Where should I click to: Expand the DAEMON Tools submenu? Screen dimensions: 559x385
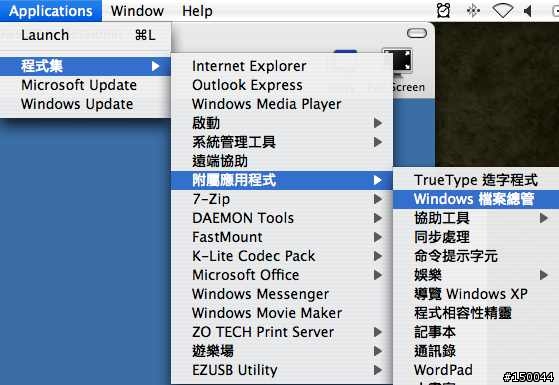coord(282,218)
